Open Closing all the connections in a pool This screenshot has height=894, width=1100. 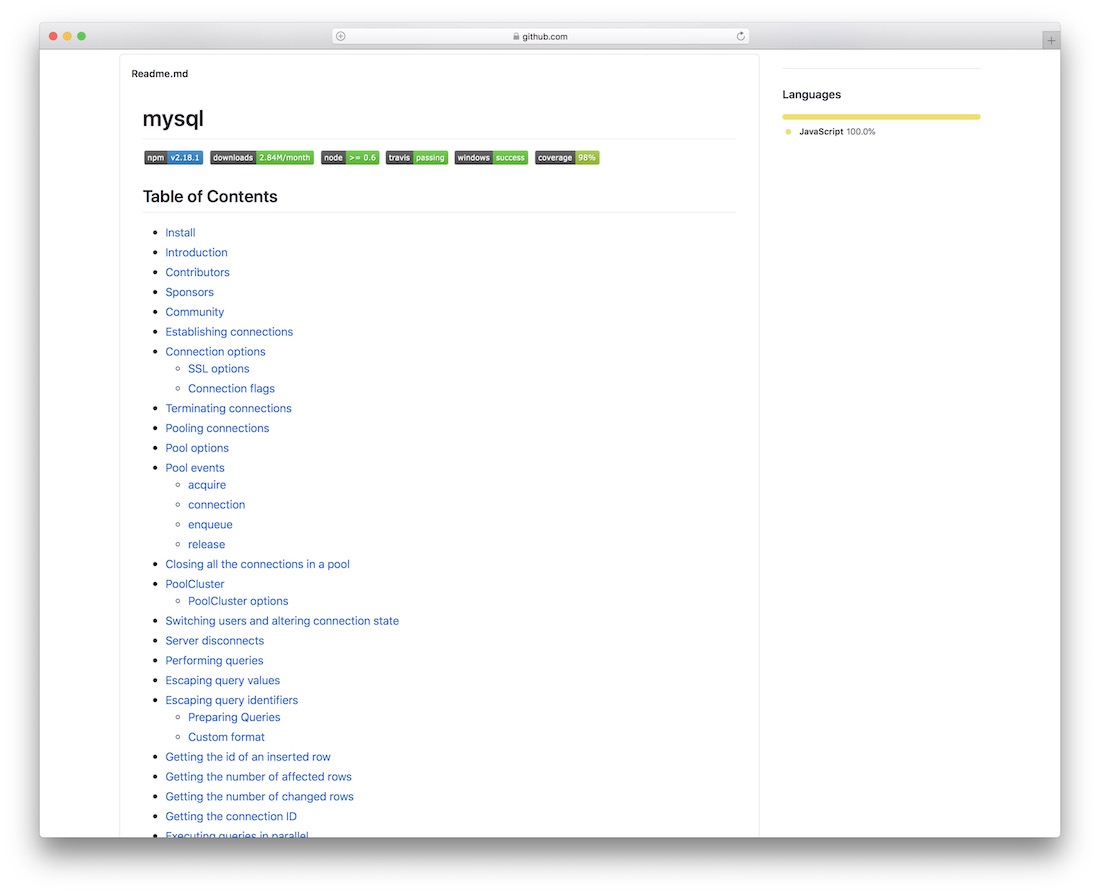(257, 564)
